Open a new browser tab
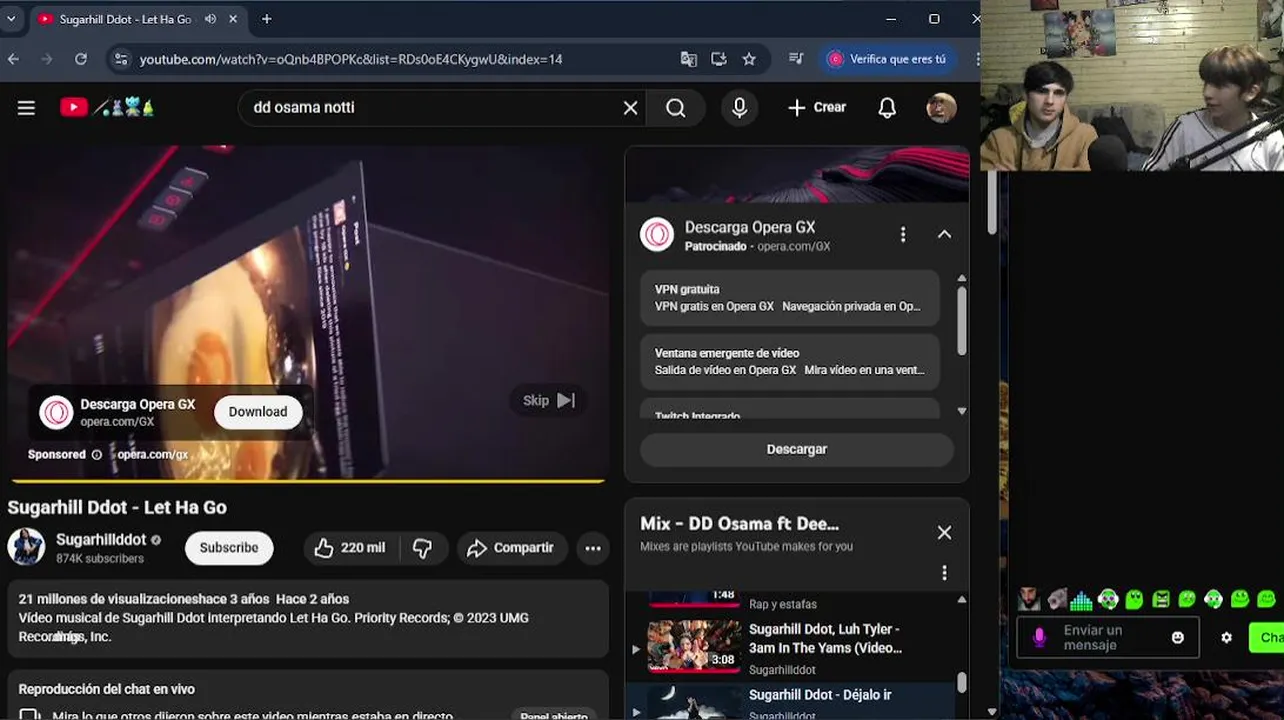Screen dimensions: 1284x720 266,19
